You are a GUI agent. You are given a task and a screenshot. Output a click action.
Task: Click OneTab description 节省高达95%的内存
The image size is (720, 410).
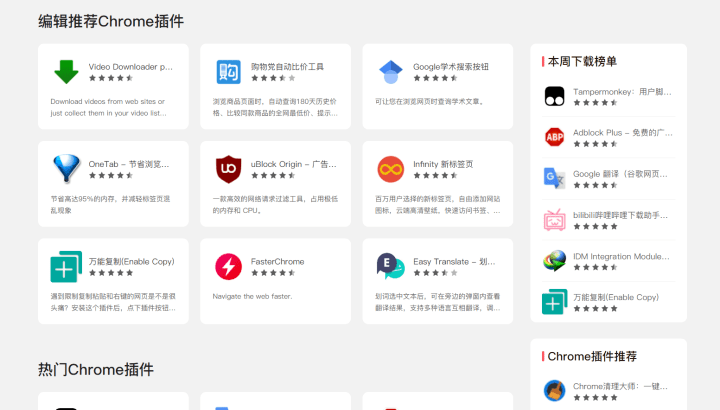pos(110,204)
